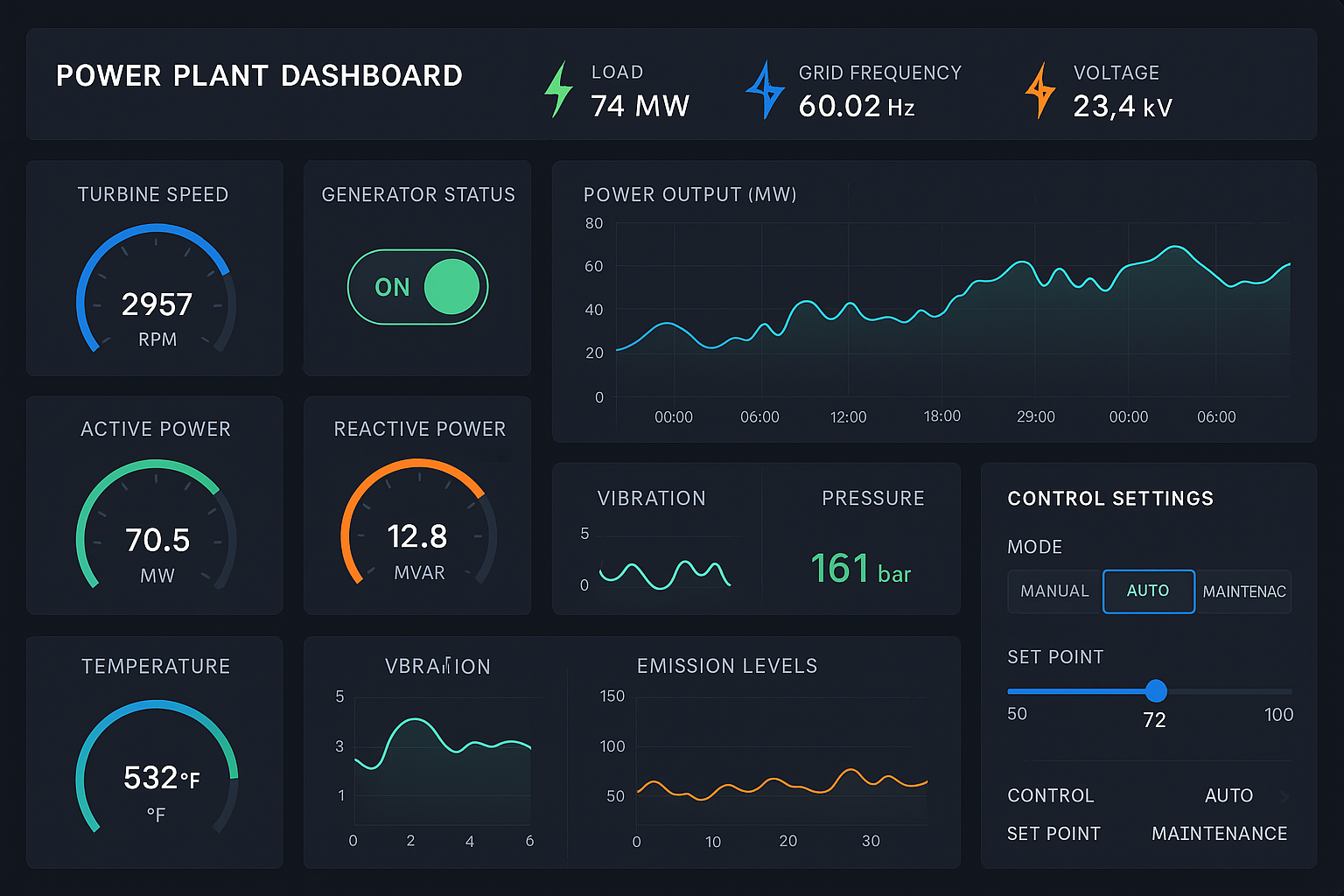Toggle the Generator Status ON switch
This screenshot has width=1344, height=896.
[x=418, y=287]
